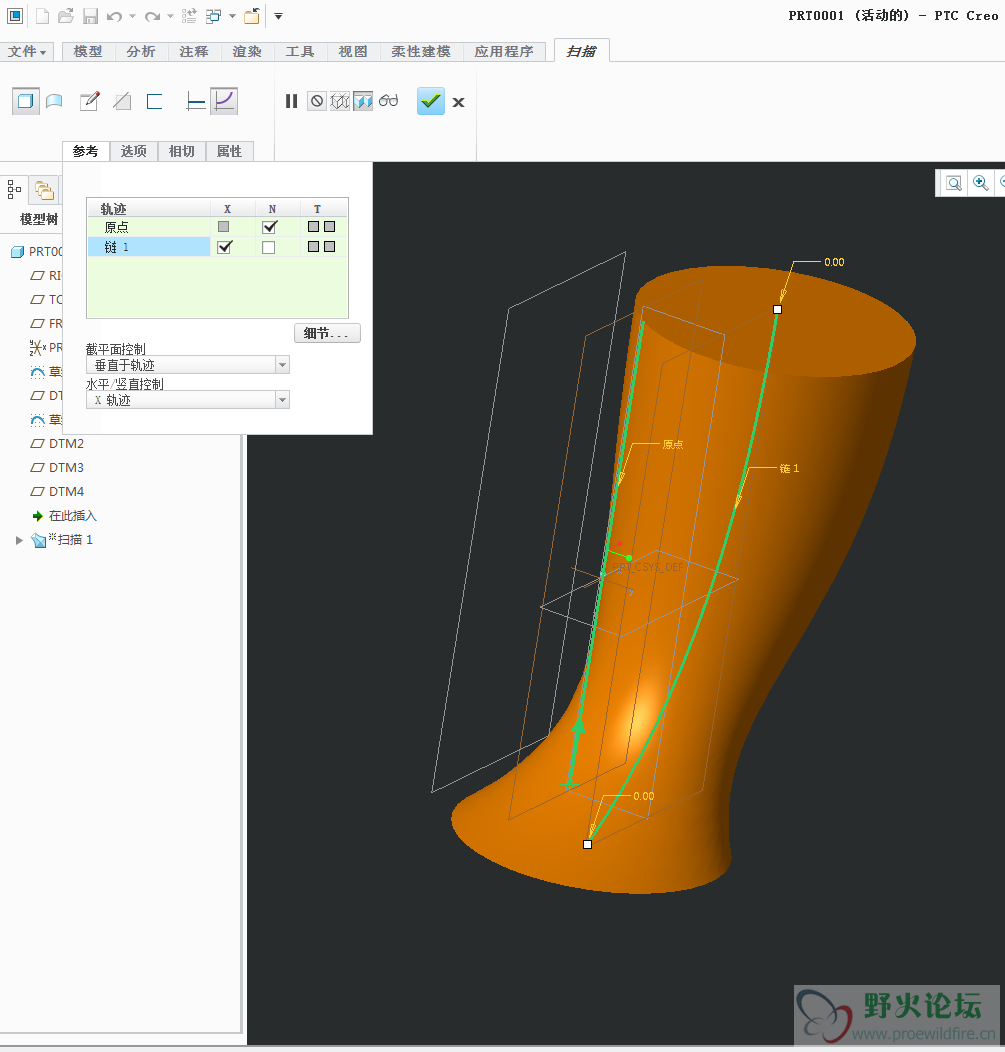
Task: Select sweep as surface icon
Action: click(x=54, y=101)
